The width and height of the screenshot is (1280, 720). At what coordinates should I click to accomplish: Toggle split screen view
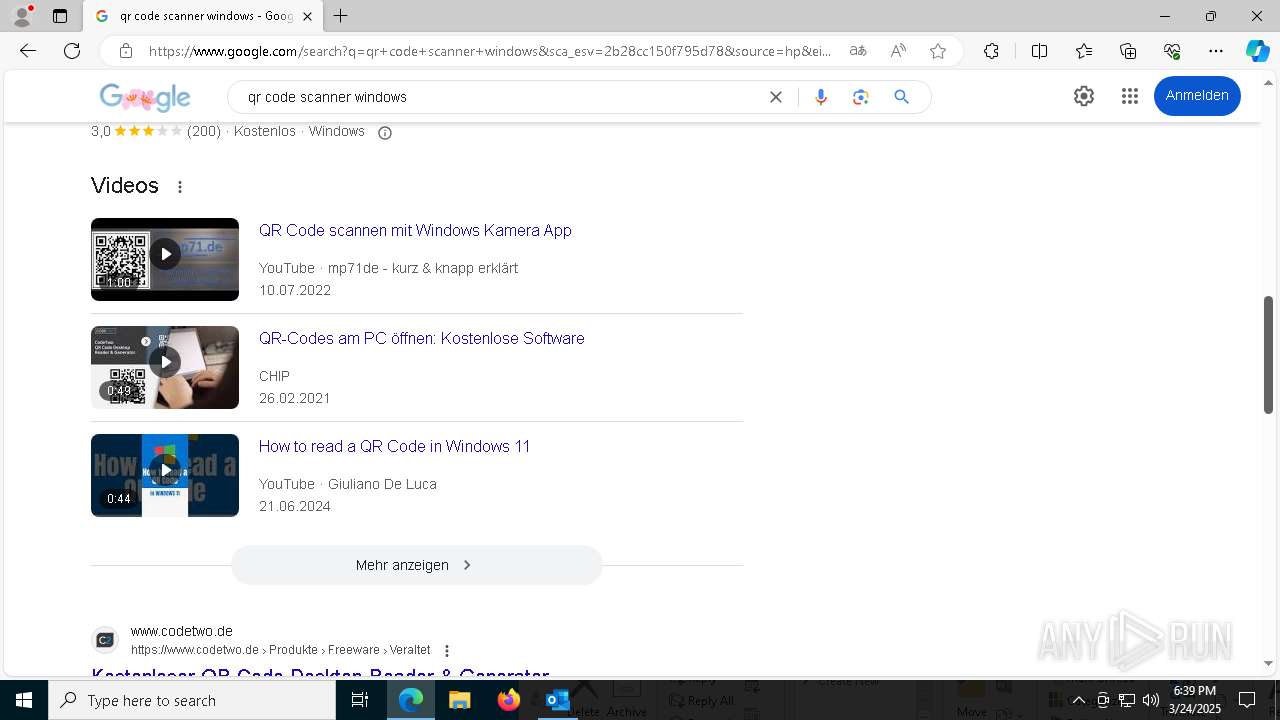(1039, 51)
